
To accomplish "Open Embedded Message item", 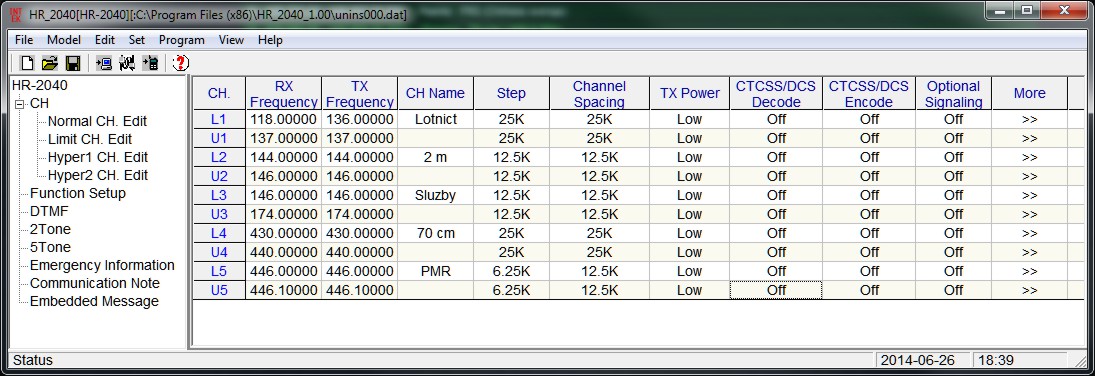I will (x=94, y=301).
